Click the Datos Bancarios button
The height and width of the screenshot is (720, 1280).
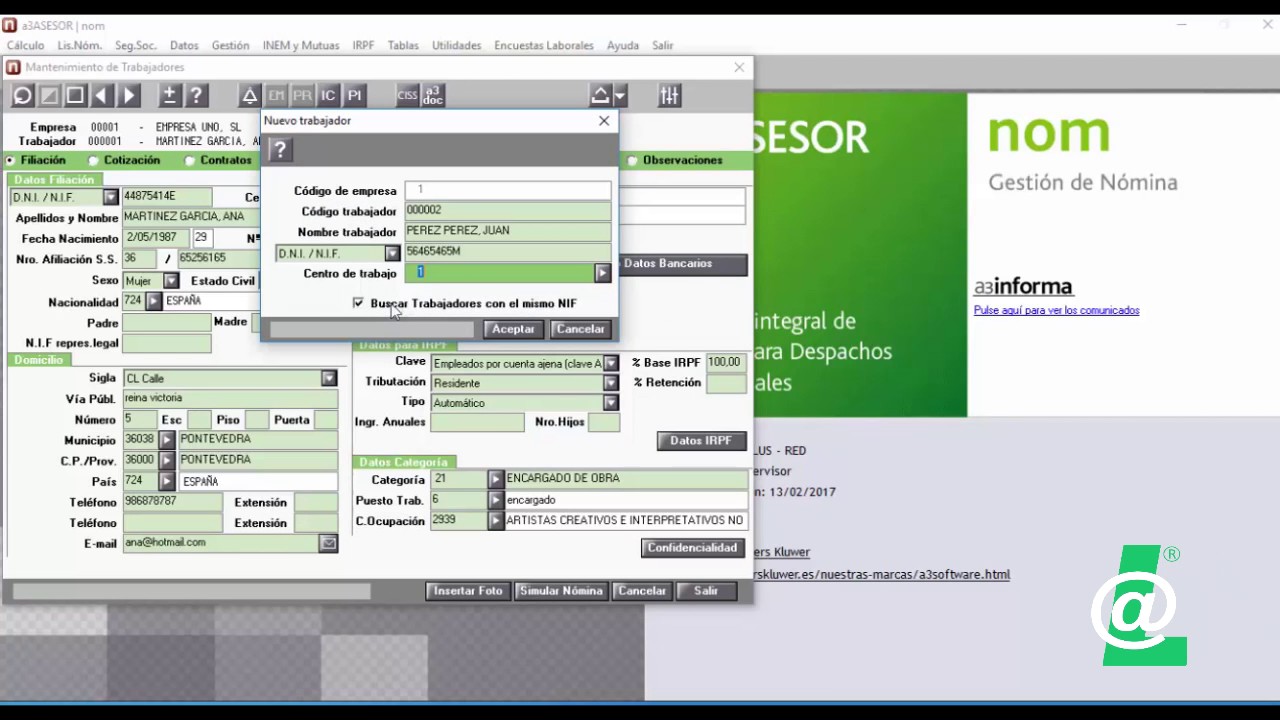684,264
